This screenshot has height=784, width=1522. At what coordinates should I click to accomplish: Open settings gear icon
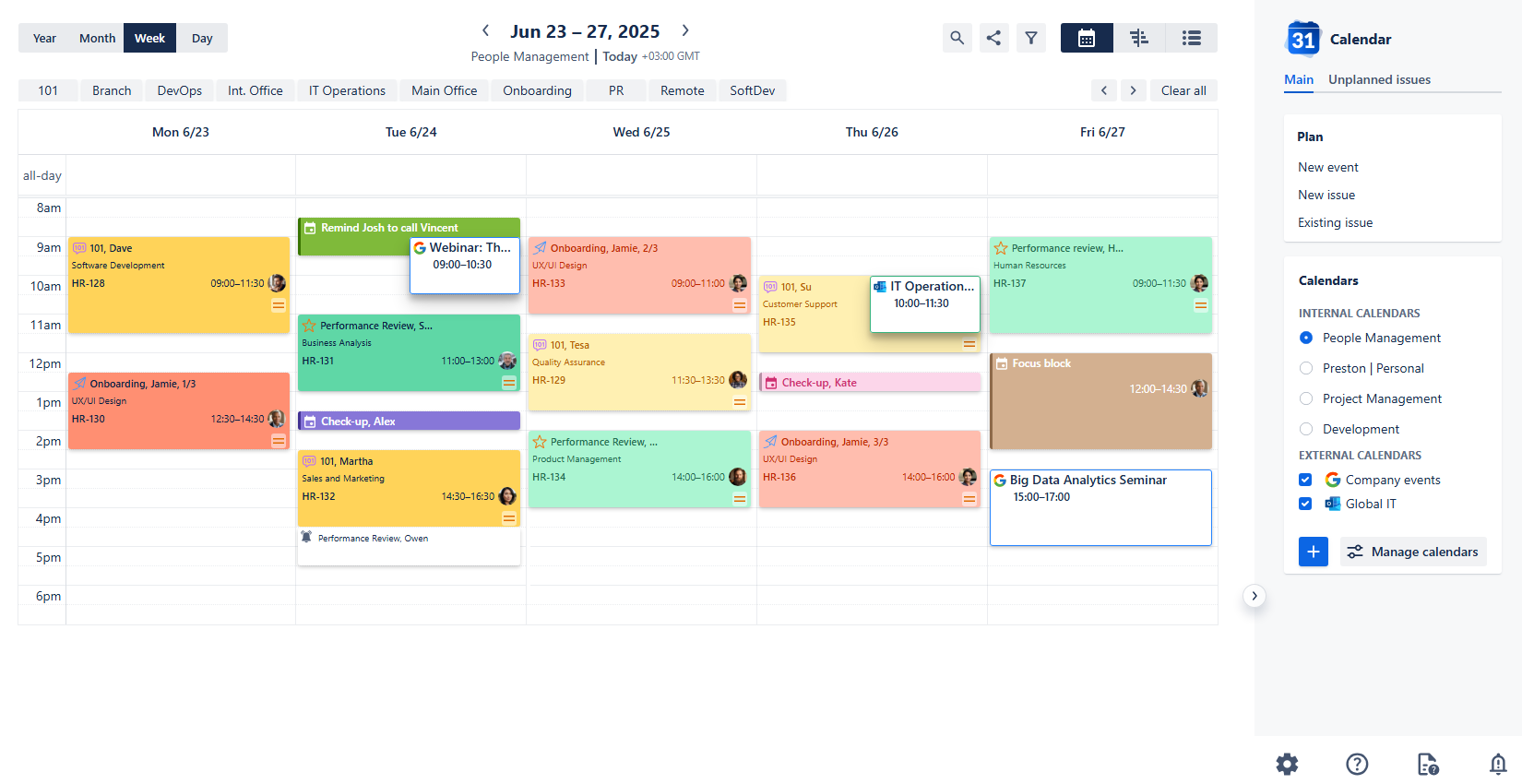[x=1287, y=764]
